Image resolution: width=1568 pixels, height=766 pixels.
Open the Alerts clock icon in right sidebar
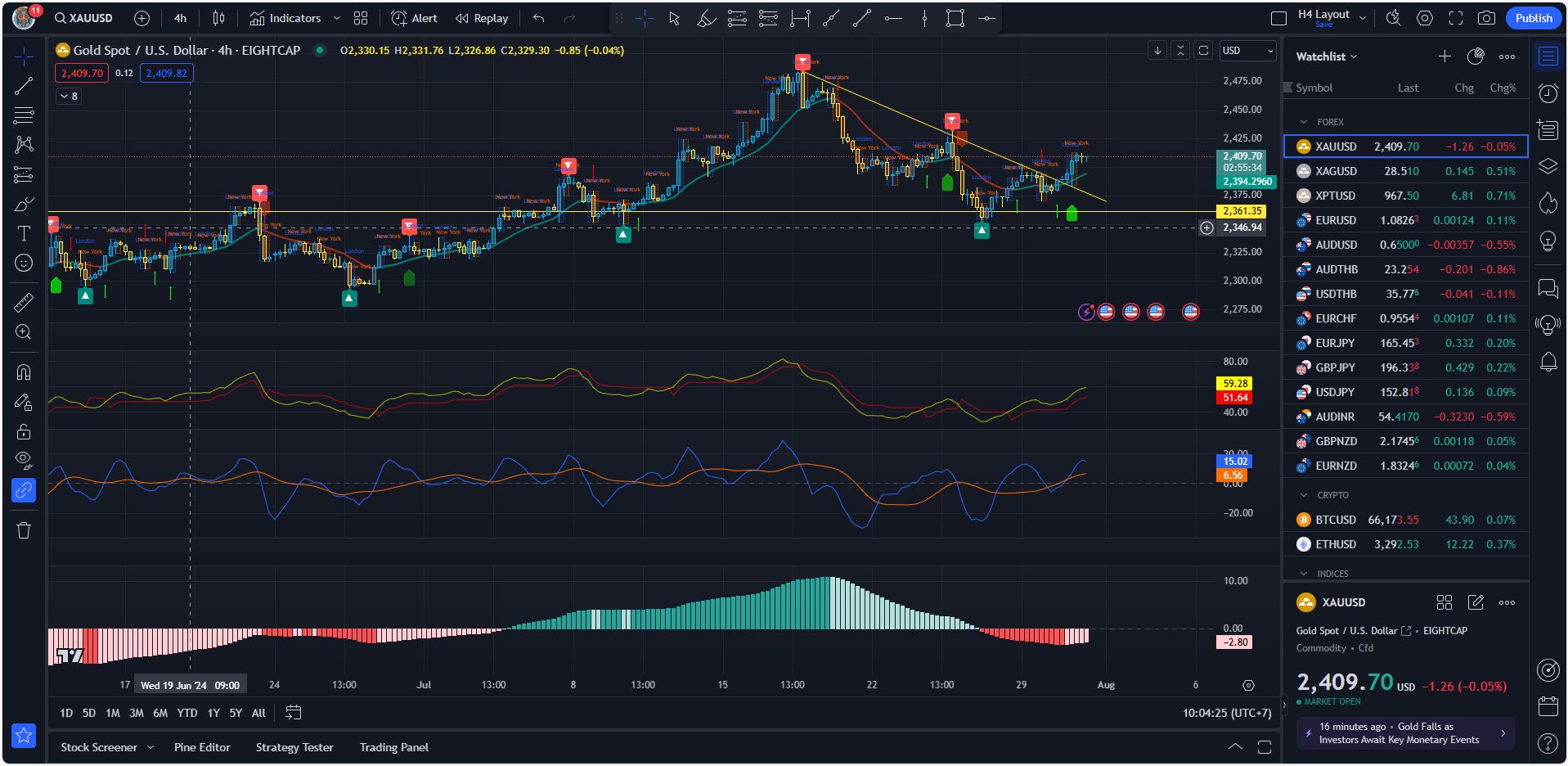pos(1548,93)
